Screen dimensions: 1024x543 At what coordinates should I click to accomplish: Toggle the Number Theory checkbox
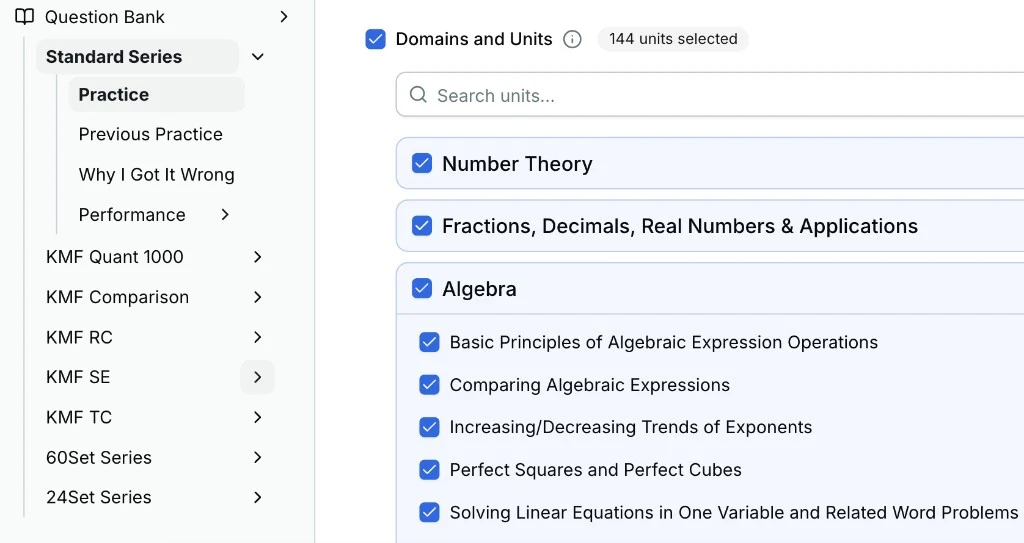tap(422, 163)
